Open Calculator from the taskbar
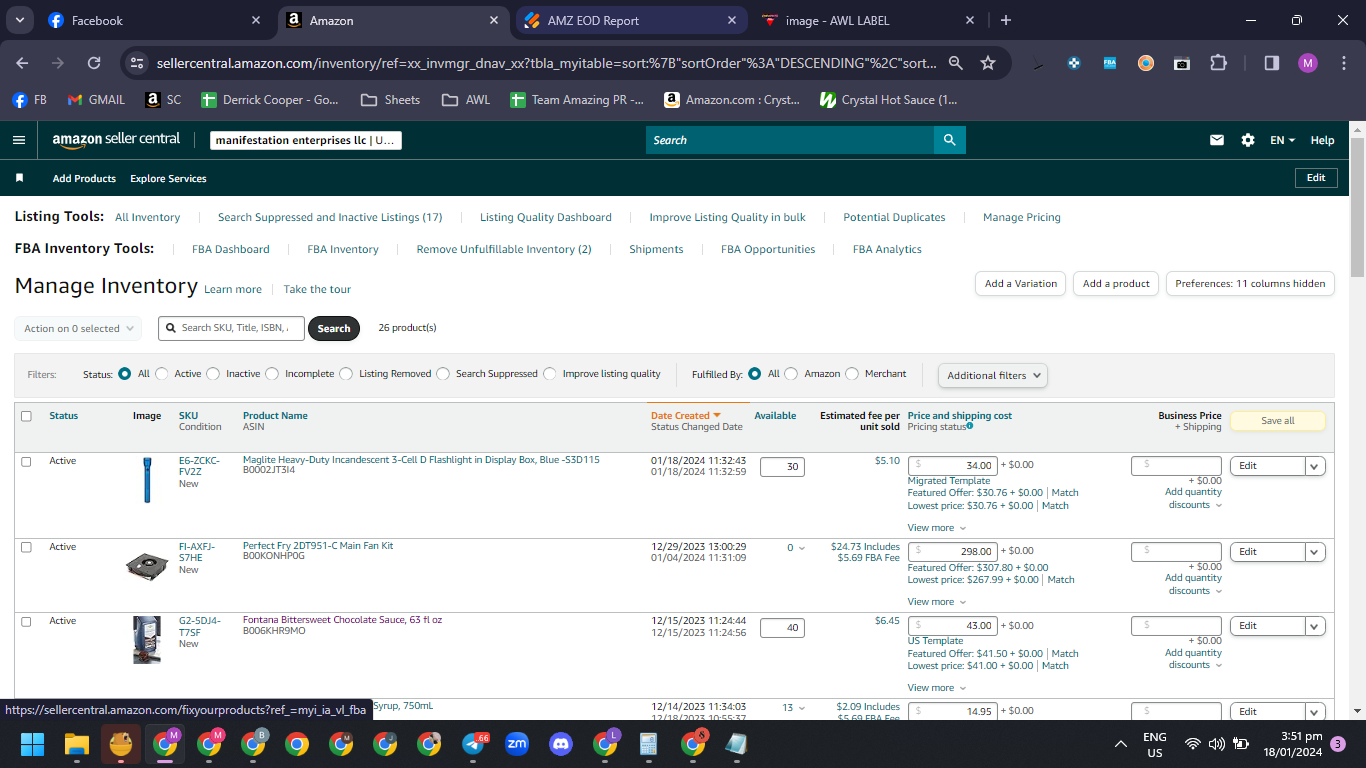Viewport: 1366px width, 768px height. coord(649,744)
